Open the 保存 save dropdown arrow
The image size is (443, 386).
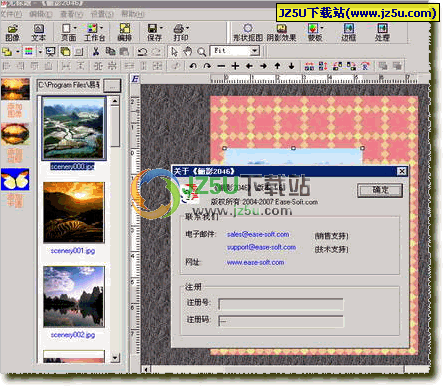tap(161, 28)
